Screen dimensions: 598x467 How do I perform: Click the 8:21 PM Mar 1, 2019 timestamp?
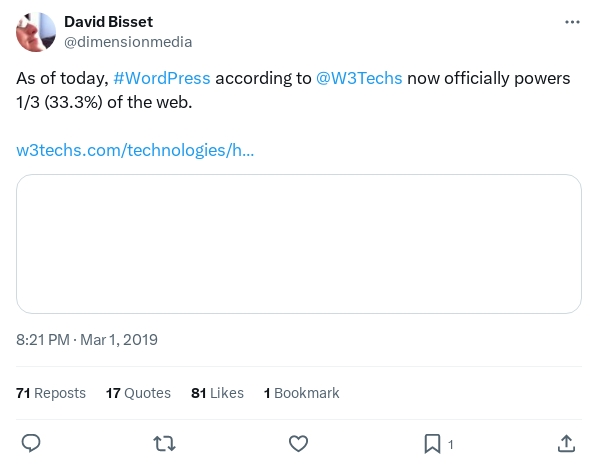coord(87,340)
